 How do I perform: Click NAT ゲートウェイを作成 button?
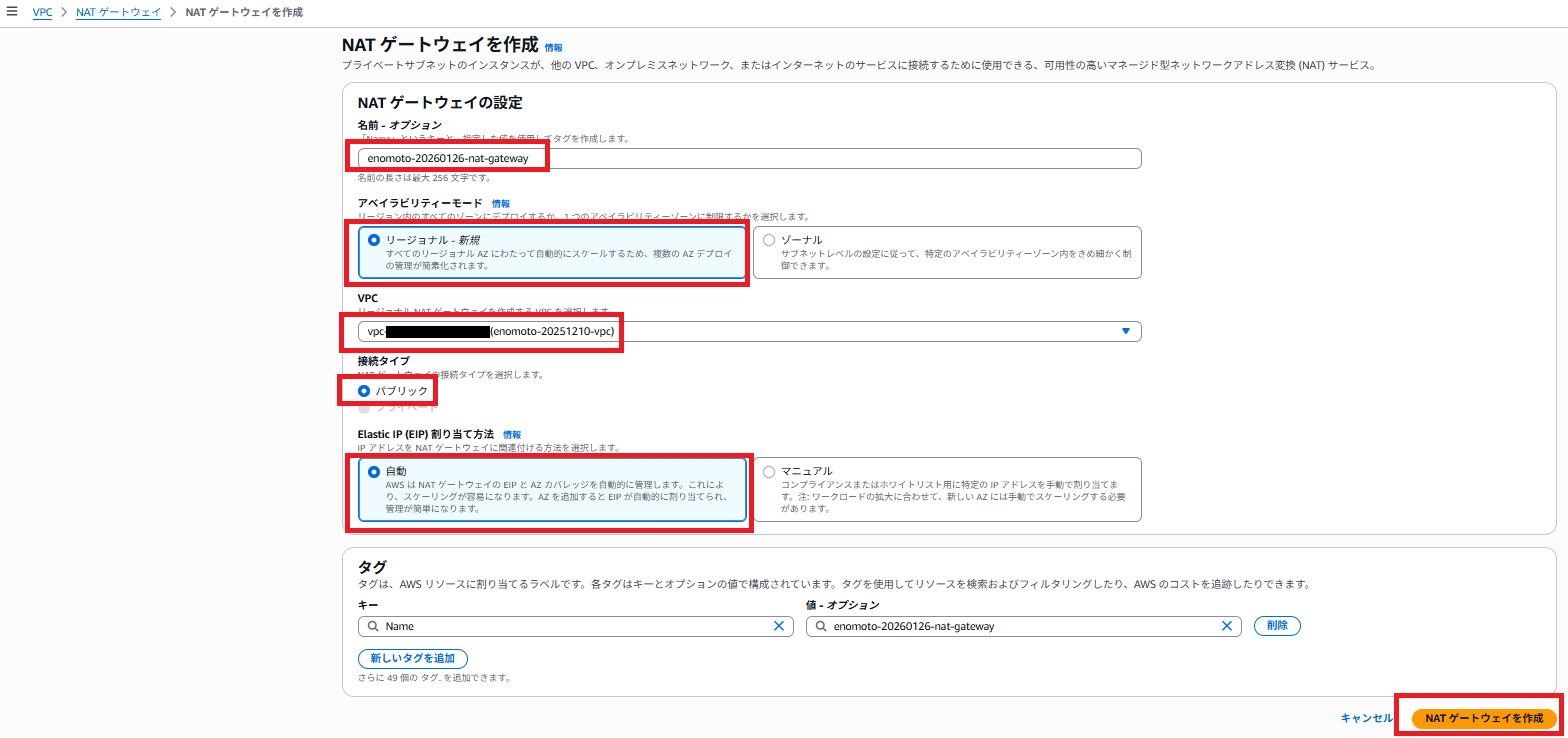(x=1483, y=718)
